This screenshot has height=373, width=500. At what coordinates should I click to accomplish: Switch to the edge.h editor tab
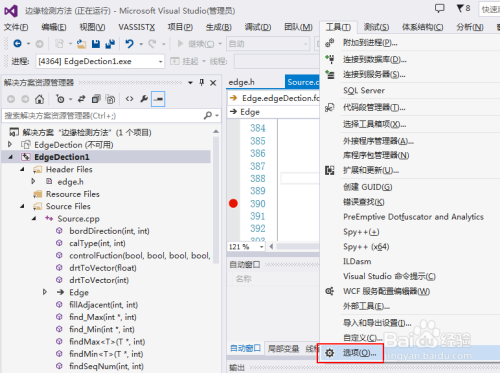coord(242,82)
